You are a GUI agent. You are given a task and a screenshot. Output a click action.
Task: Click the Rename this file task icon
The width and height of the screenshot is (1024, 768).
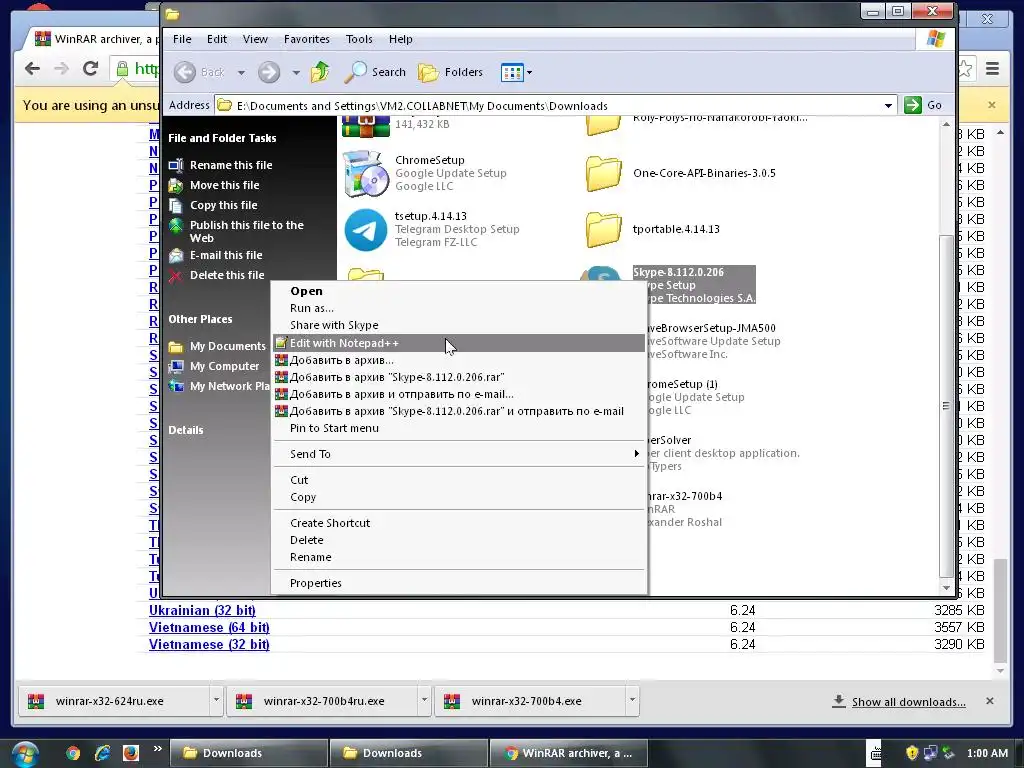(176, 165)
